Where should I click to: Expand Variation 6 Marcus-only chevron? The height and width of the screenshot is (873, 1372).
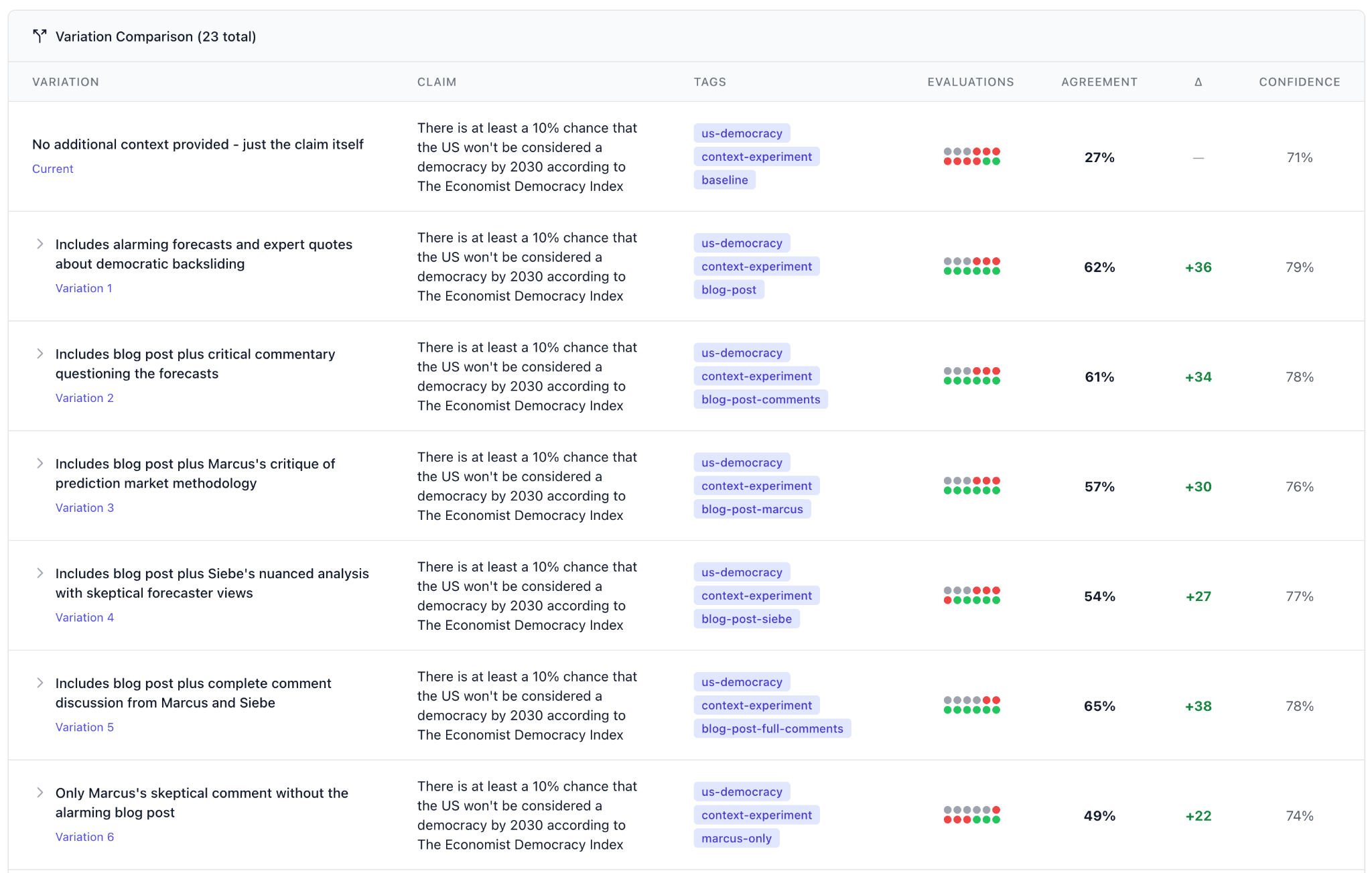point(40,793)
